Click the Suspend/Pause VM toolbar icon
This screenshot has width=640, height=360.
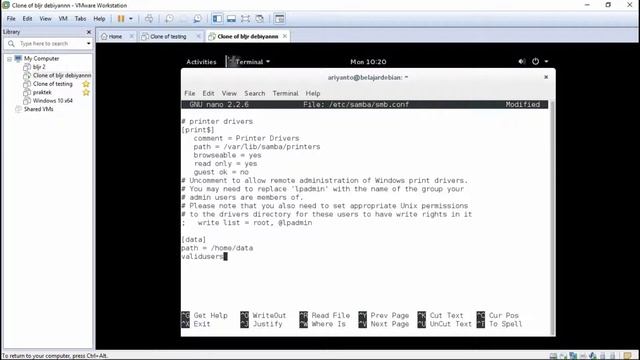[x=121, y=19]
